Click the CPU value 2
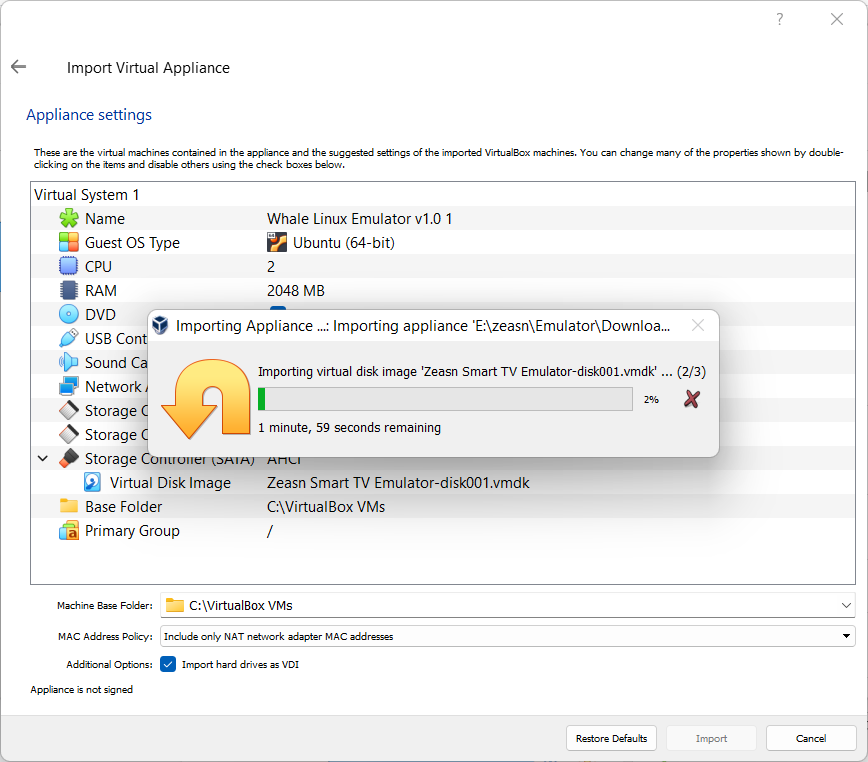 [271, 267]
